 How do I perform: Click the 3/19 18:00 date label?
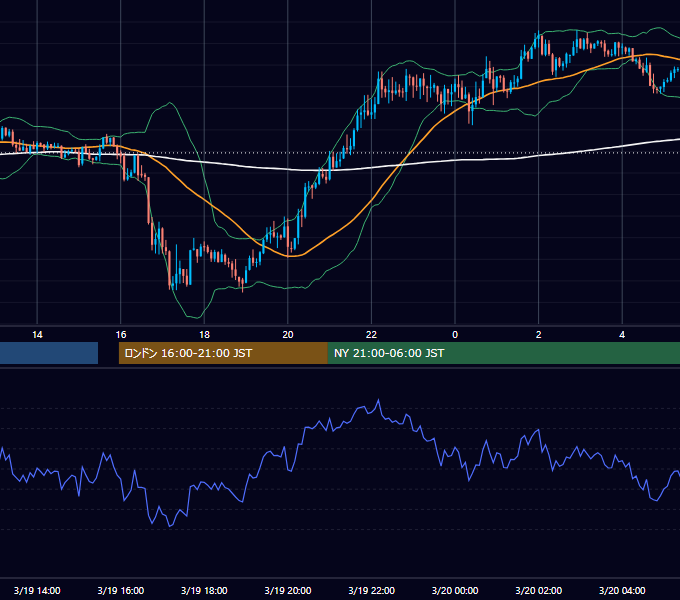point(204,590)
